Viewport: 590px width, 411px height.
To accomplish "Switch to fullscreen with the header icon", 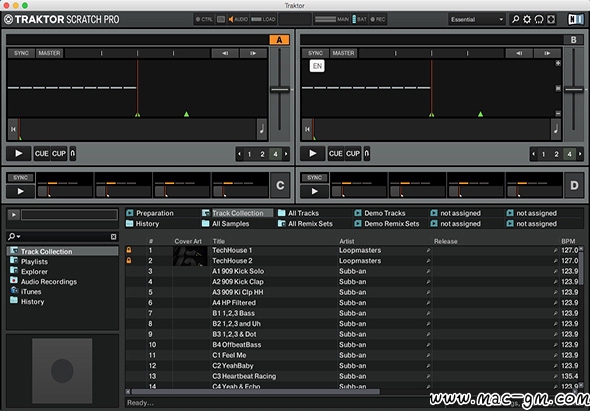I will pos(551,19).
